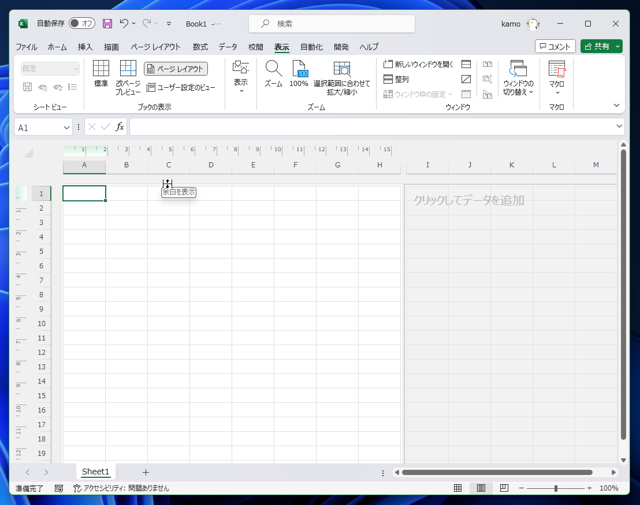Switch to the ホーム ribbon tab
The image size is (640, 505).
pos(57,47)
